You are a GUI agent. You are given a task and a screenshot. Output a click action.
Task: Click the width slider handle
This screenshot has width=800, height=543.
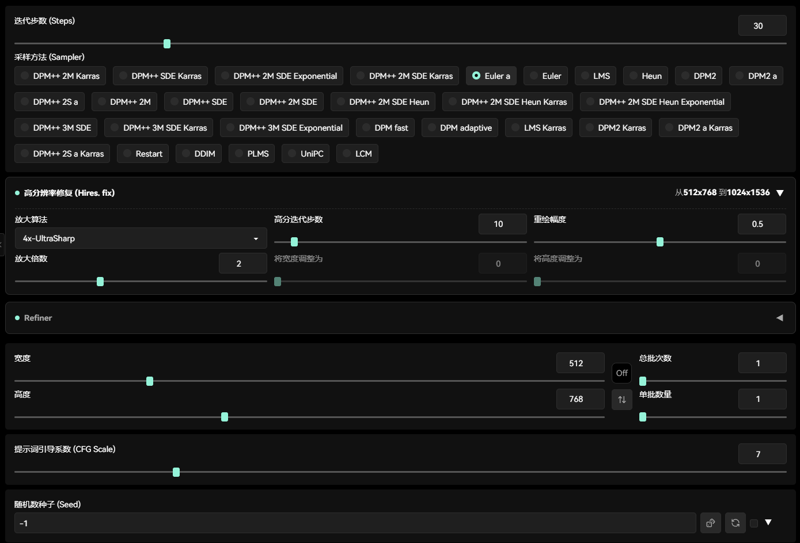click(149, 381)
